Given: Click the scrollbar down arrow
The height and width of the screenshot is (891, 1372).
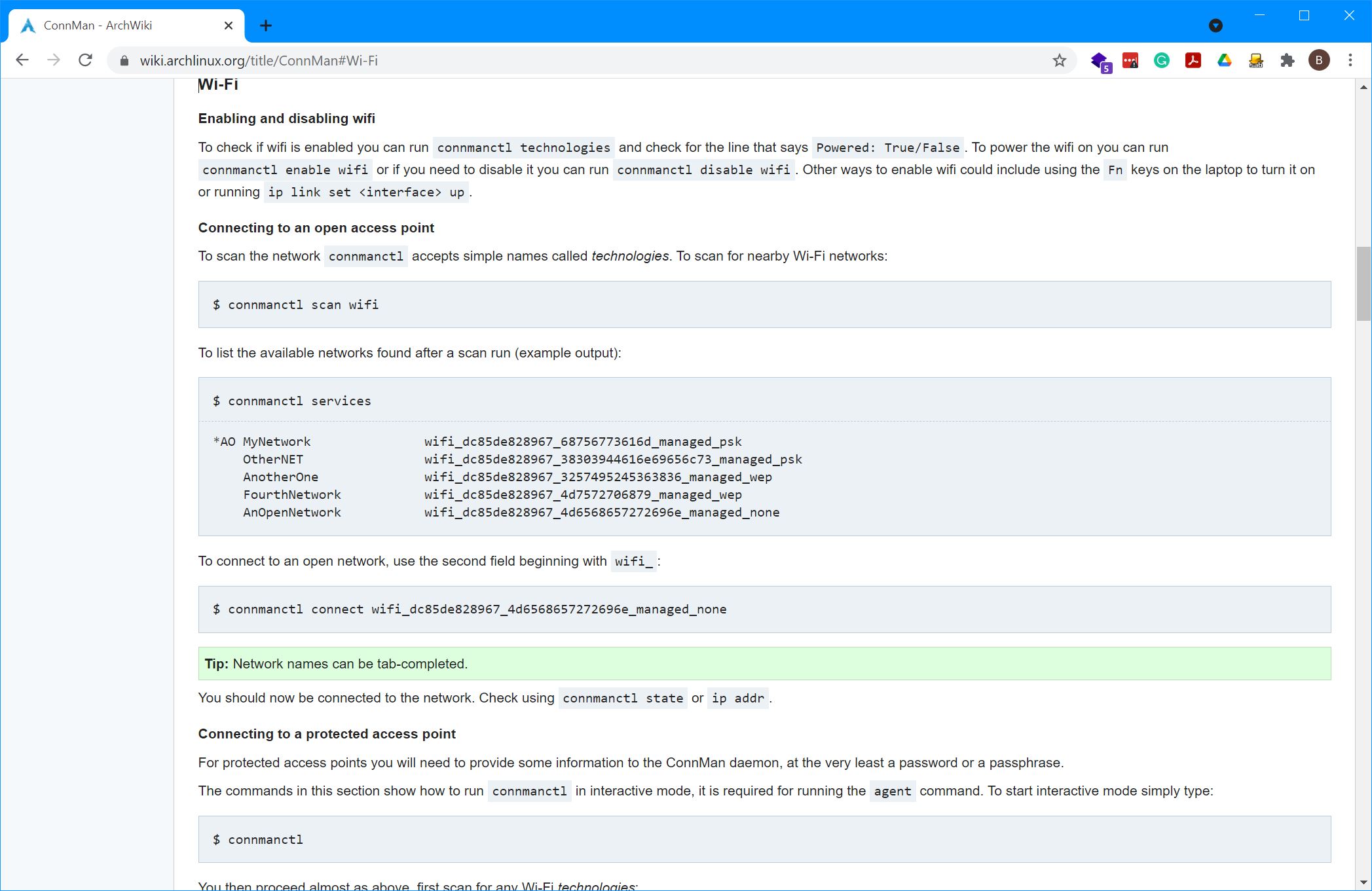Looking at the screenshot, I should [x=1363, y=882].
